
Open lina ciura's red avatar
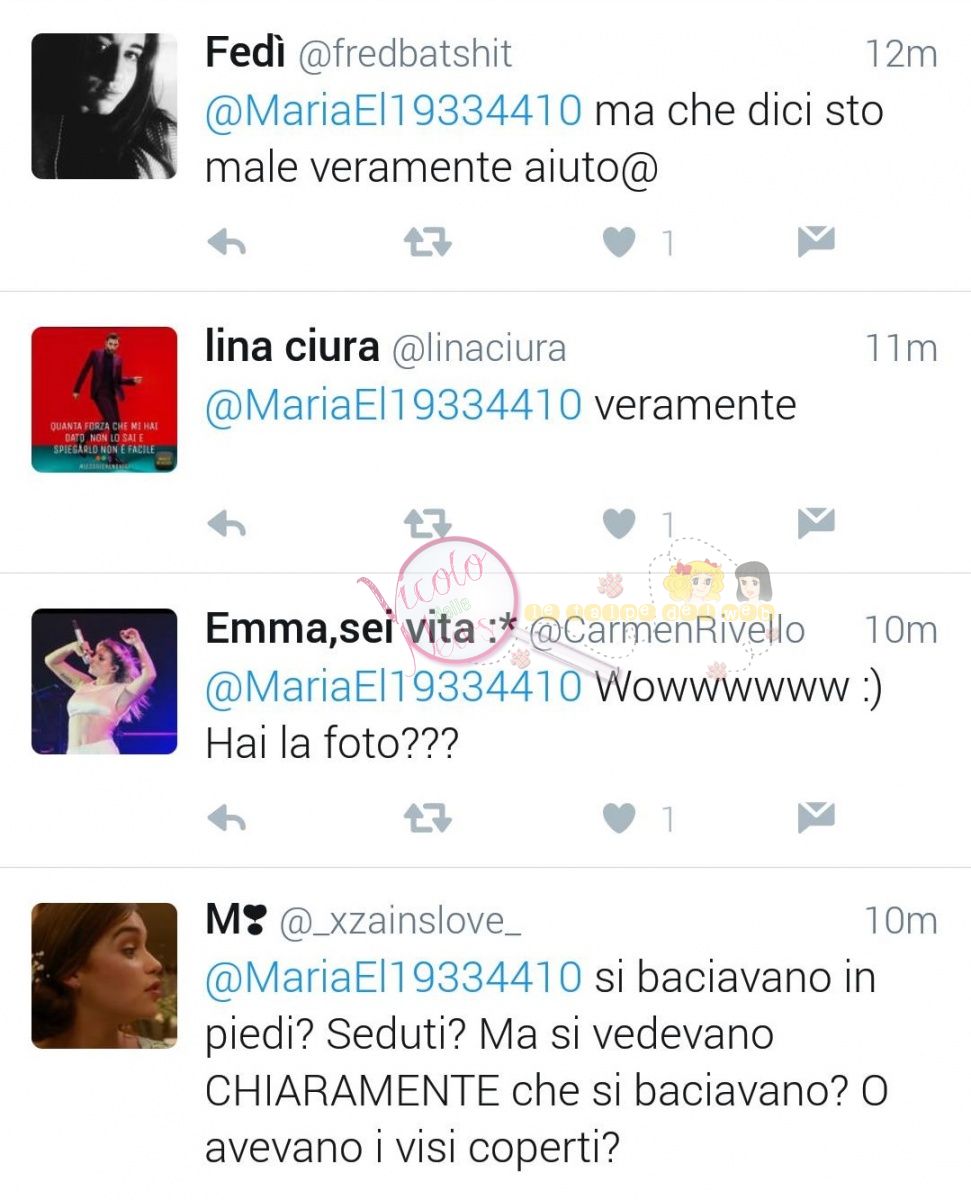pyautogui.click(x=104, y=399)
